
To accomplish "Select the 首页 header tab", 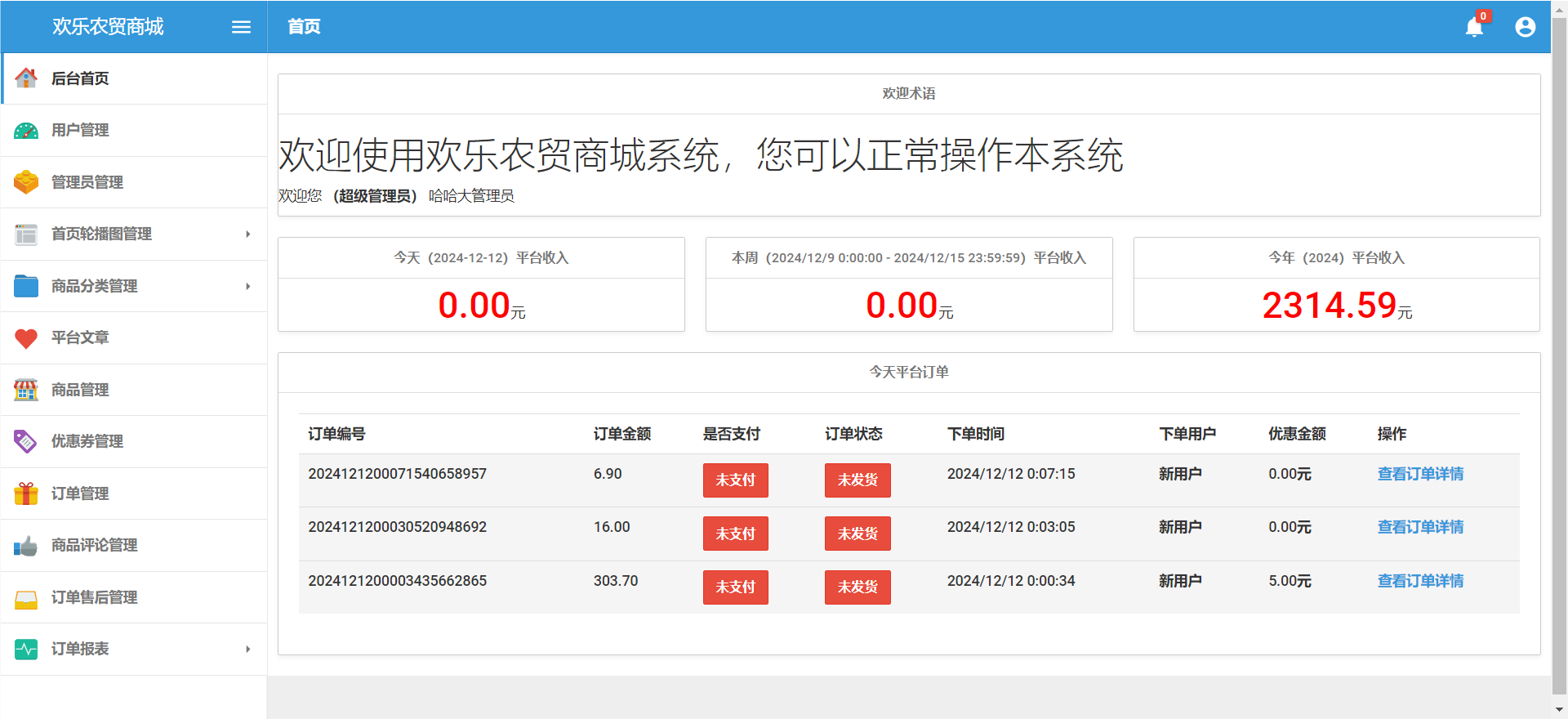I will (x=304, y=27).
